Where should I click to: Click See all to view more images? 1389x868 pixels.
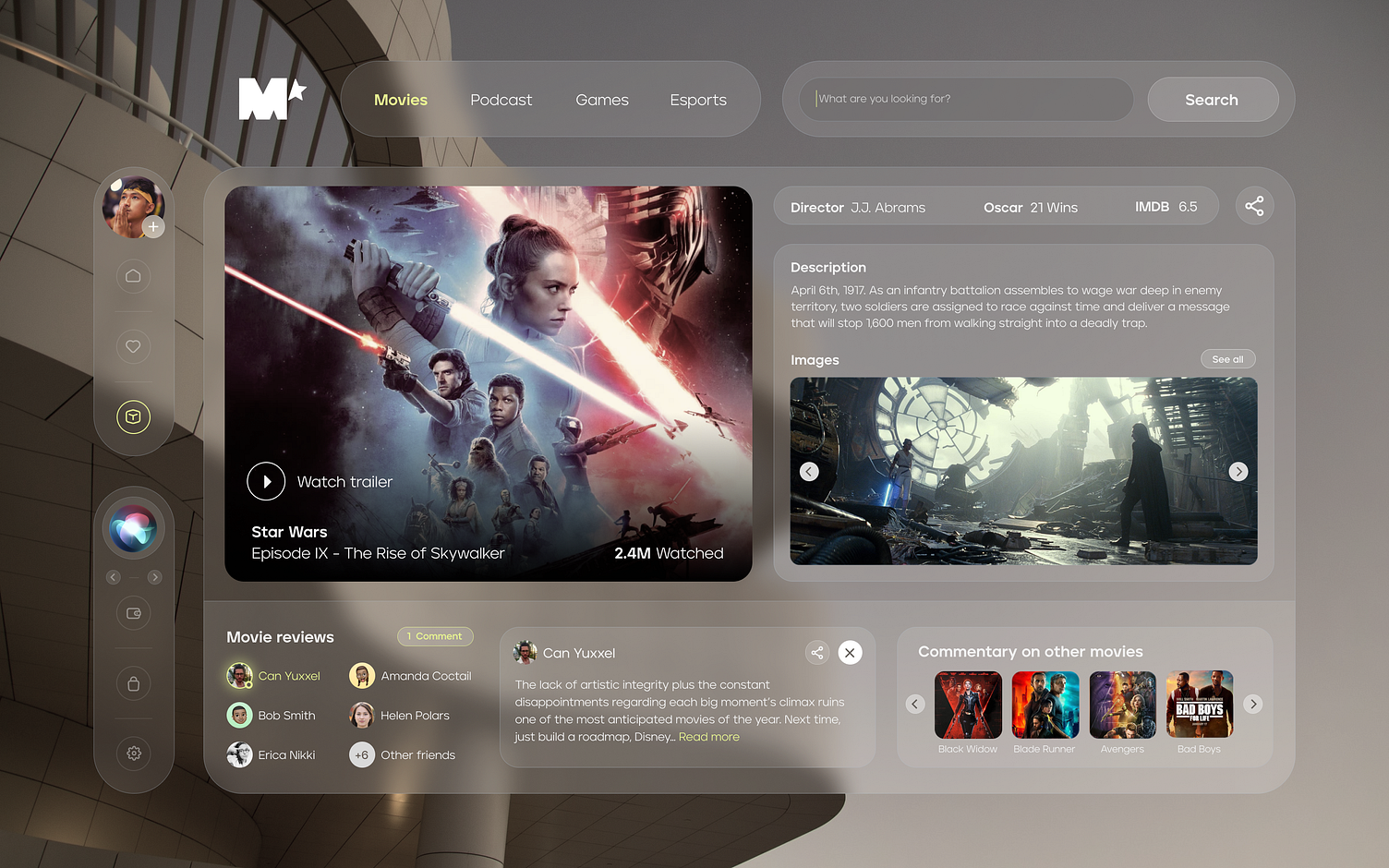click(1227, 358)
